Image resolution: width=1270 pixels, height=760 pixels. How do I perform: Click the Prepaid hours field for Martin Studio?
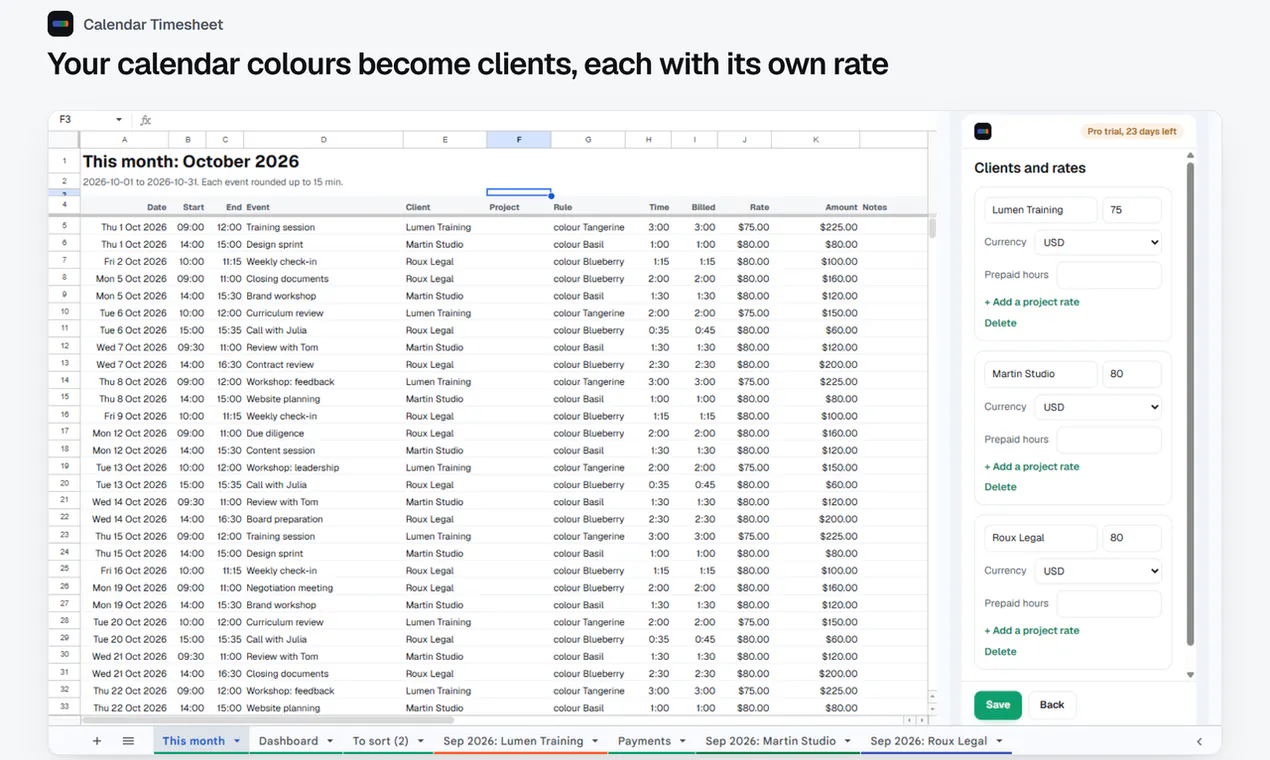point(1109,439)
